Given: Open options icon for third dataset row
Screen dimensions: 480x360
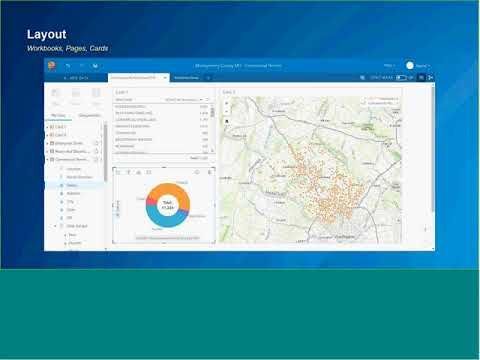Looking at the screenshot, I should point(97,143).
